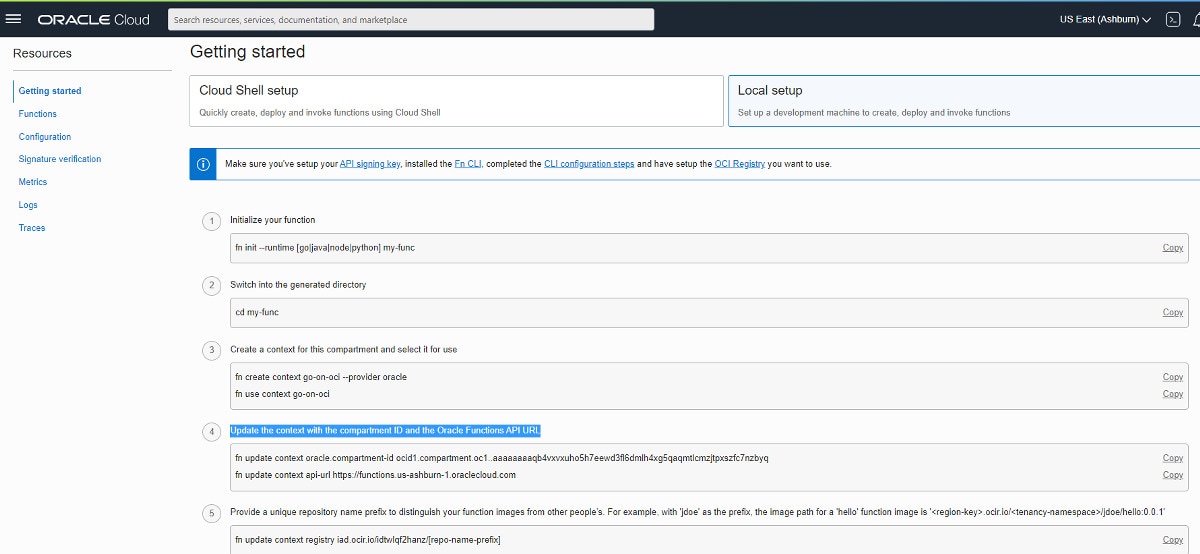This screenshot has height=554, width=1200.
Task: Open the API signing key link
Action: [370, 164]
